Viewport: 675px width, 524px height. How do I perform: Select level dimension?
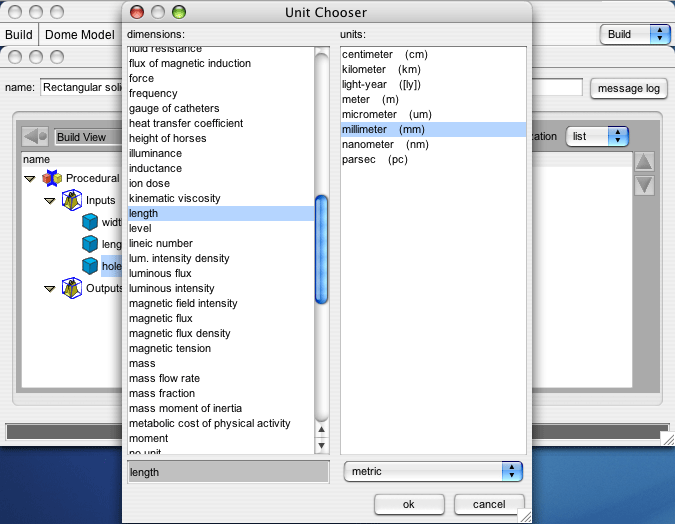pyautogui.click(x=221, y=229)
